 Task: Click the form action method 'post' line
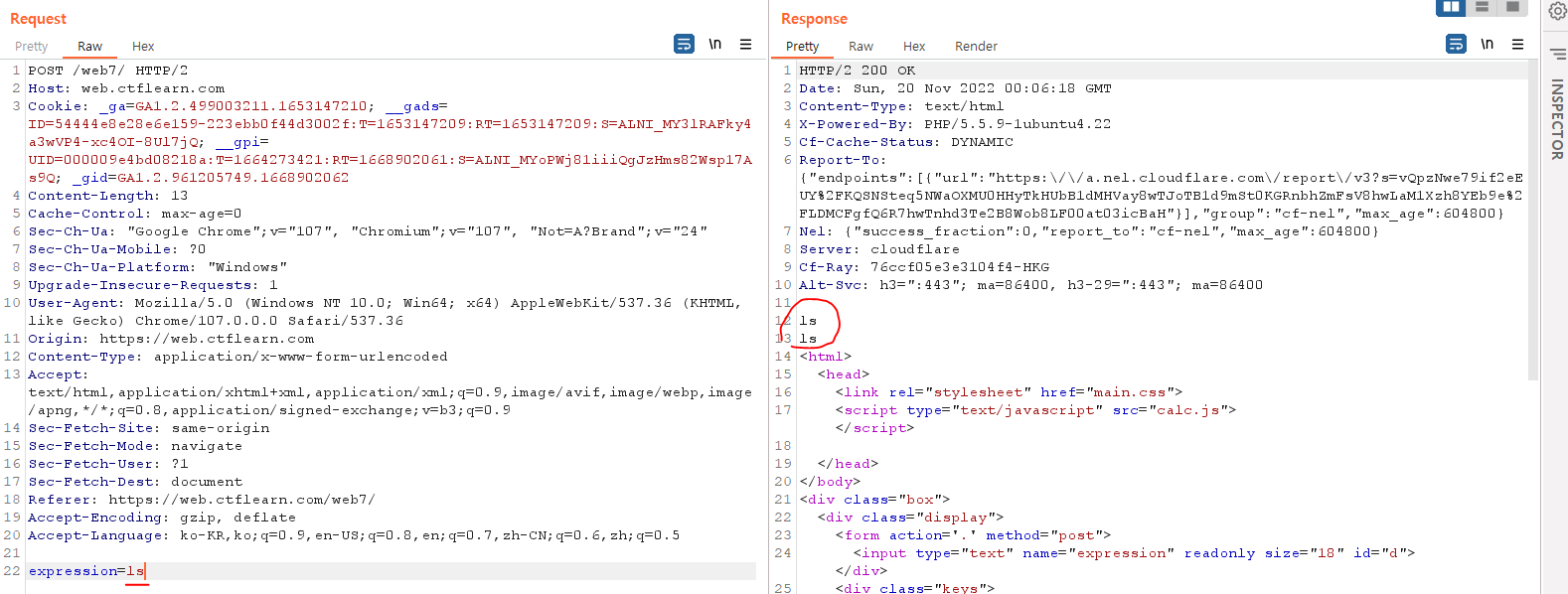(x=973, y=535)
